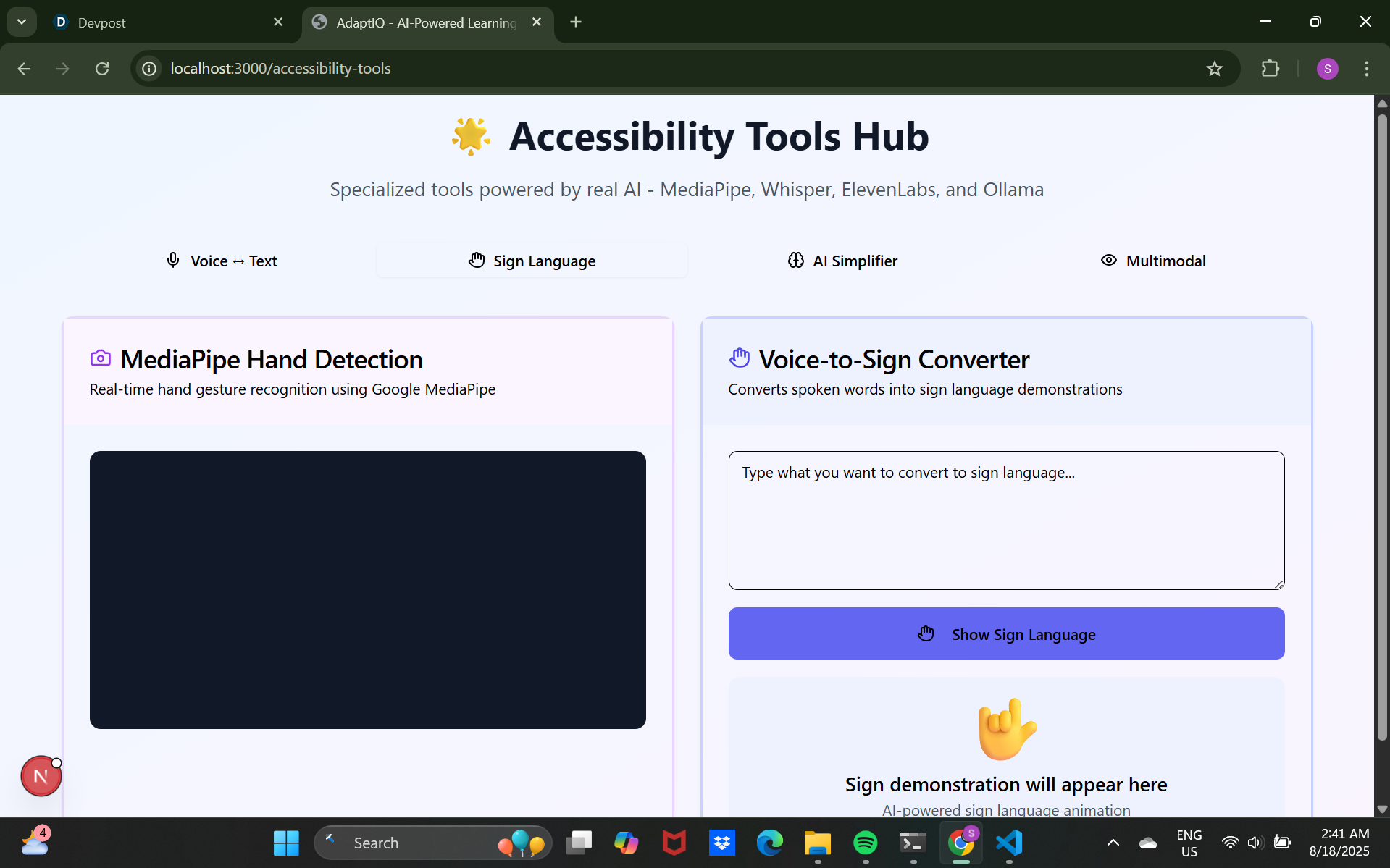
Task: Open Visual Studio Code from taskbar
Action: (1009, 843)
